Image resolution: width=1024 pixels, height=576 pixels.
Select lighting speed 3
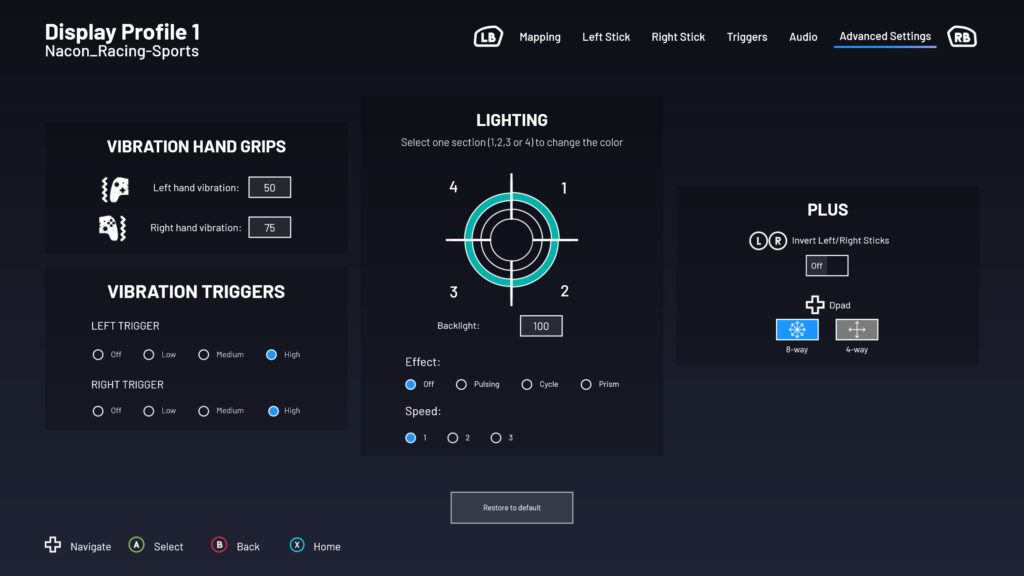pos(496,438)
